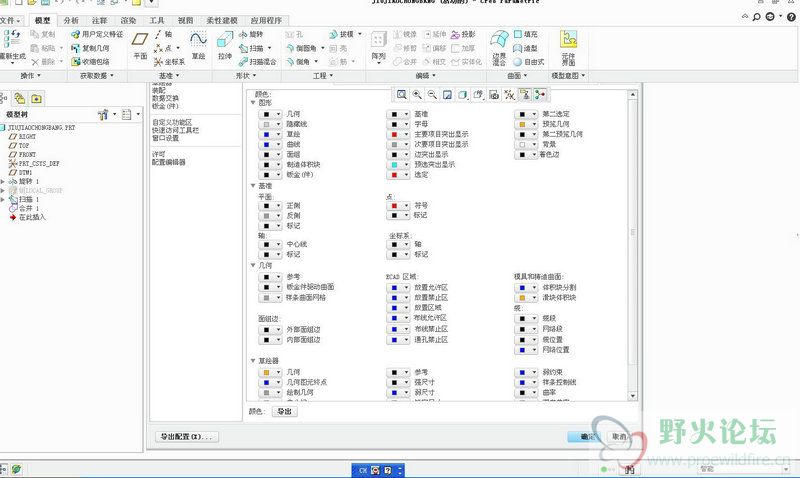The width and height of the screenshot is (800, 478).
Task: Select 配置编辑器 in the options list
Action: pyautogui.click(x=169, y=162)
